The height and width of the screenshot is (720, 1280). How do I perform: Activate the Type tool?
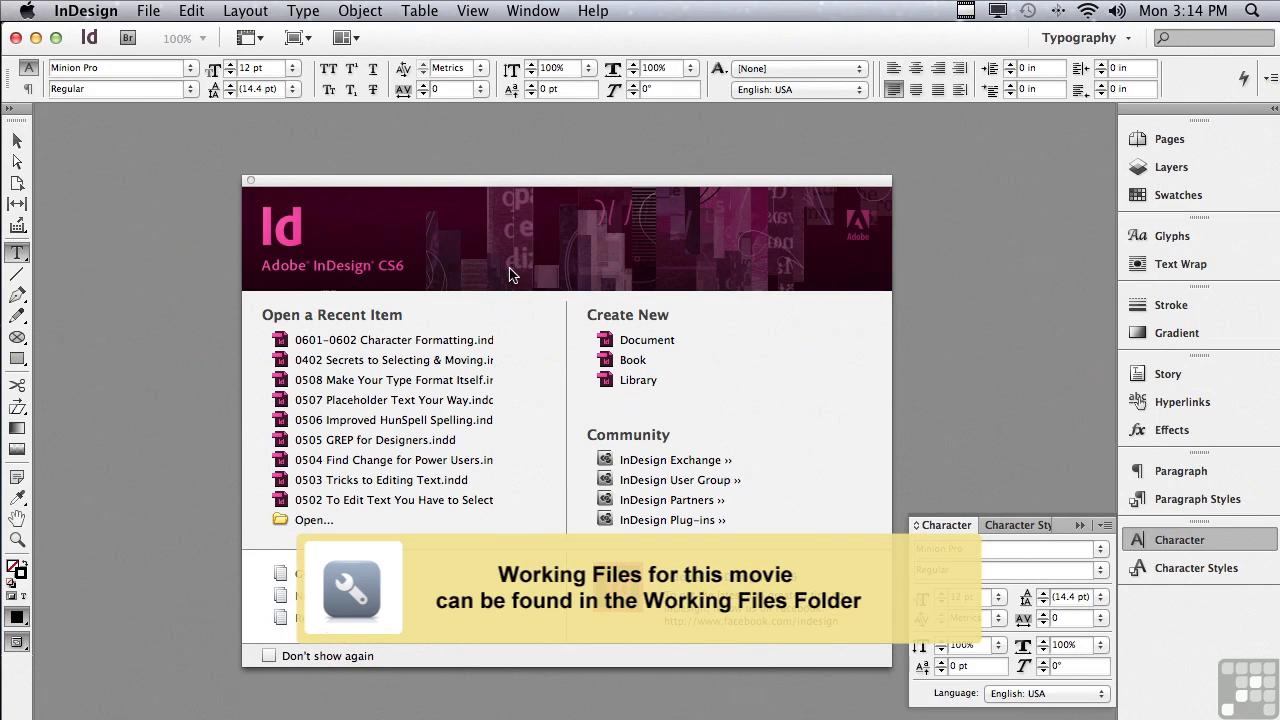(x=17, y=253)
